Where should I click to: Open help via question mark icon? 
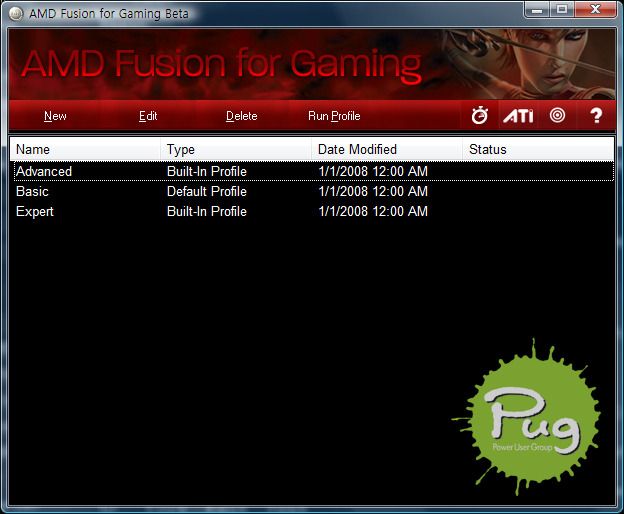click(x=596, y=116)
